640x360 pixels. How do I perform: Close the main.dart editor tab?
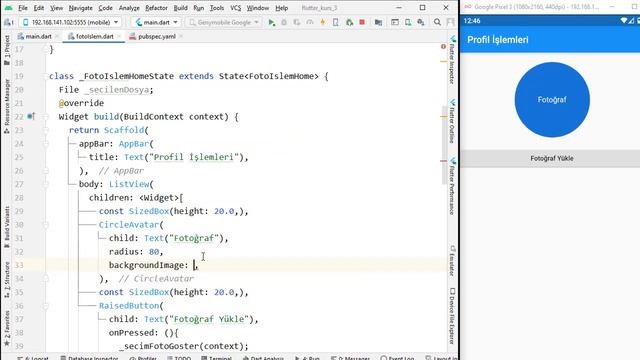pyautogui.click(x=57, y=36)
